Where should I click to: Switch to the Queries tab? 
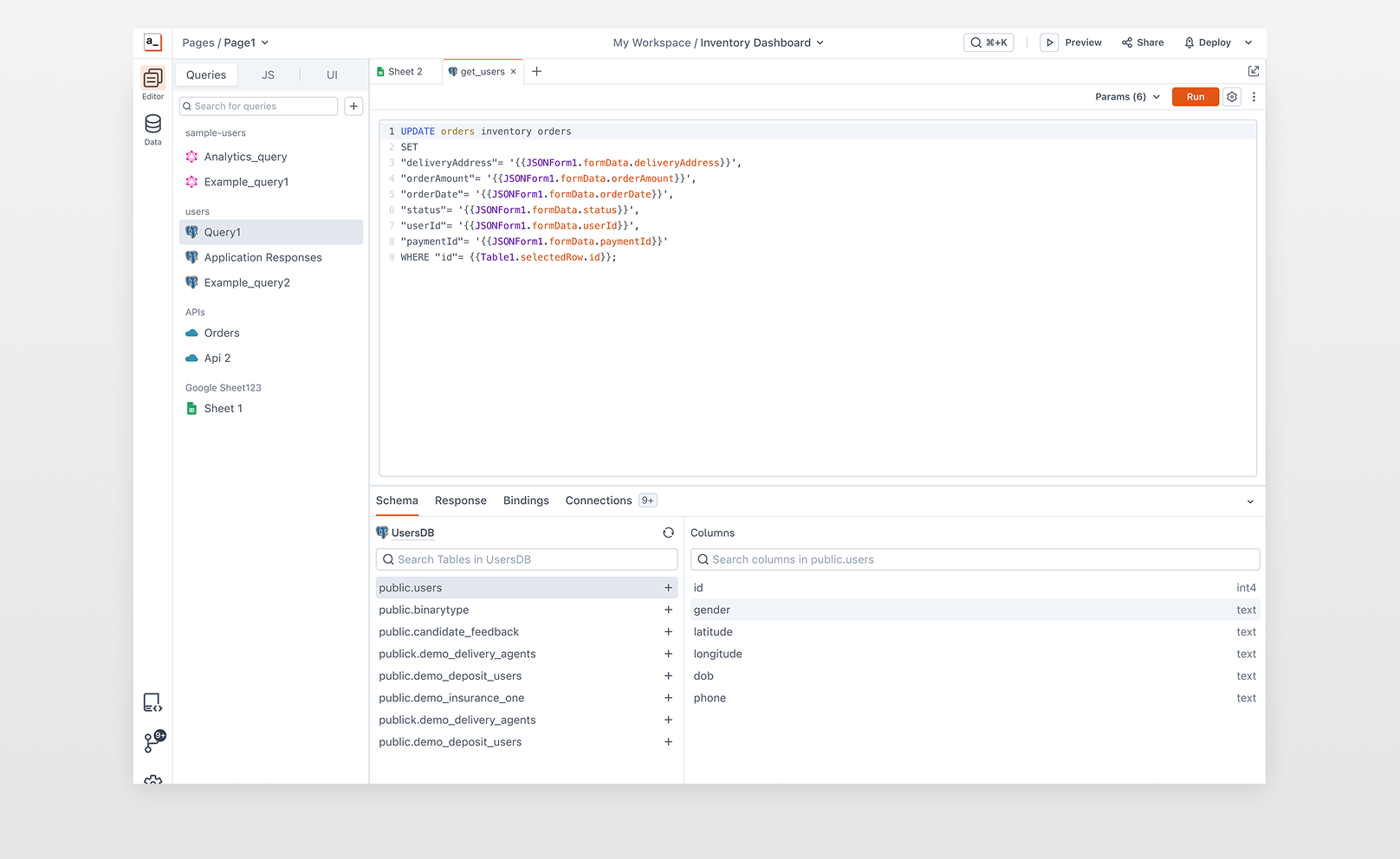(206, 74)
